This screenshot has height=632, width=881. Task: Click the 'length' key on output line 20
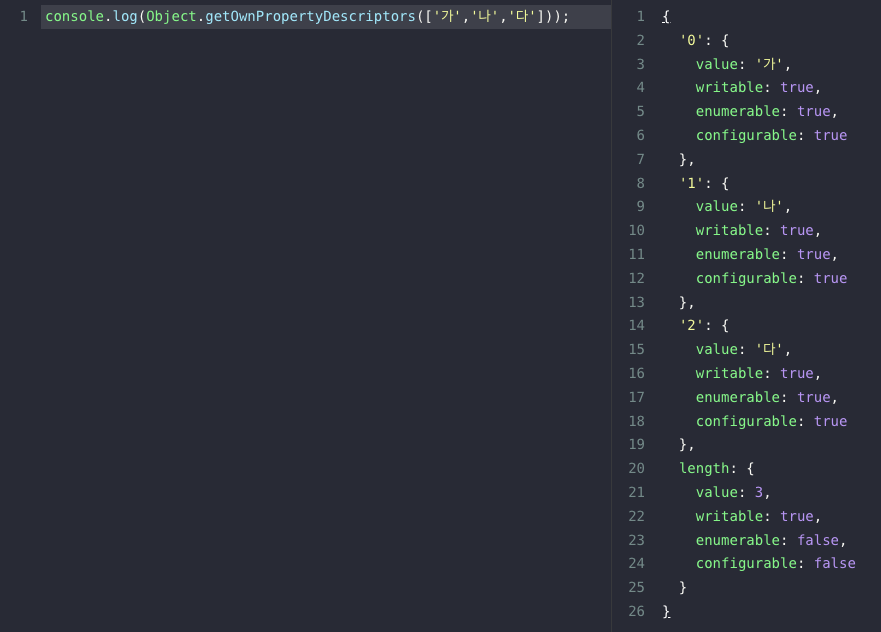[704, 469]
